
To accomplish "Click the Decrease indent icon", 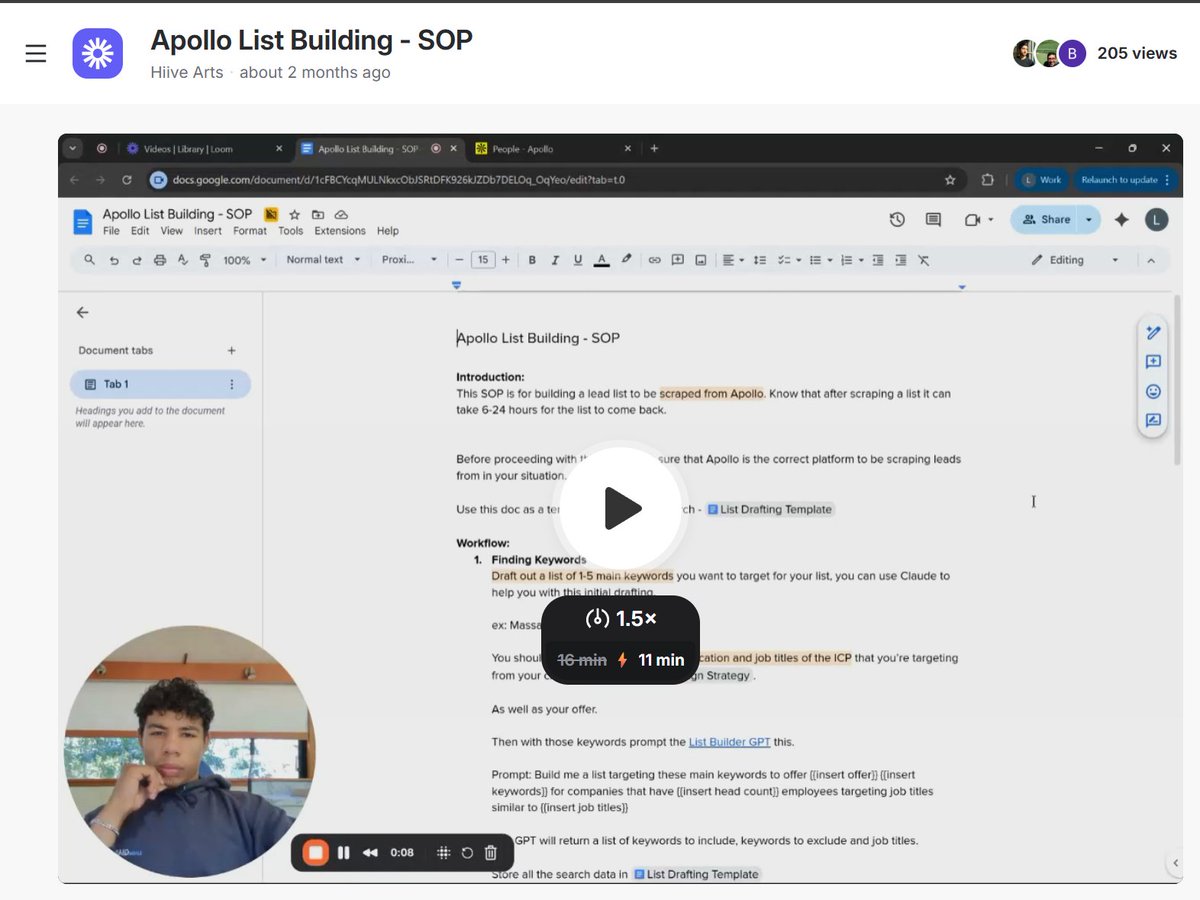I will [x=877, y=260].
